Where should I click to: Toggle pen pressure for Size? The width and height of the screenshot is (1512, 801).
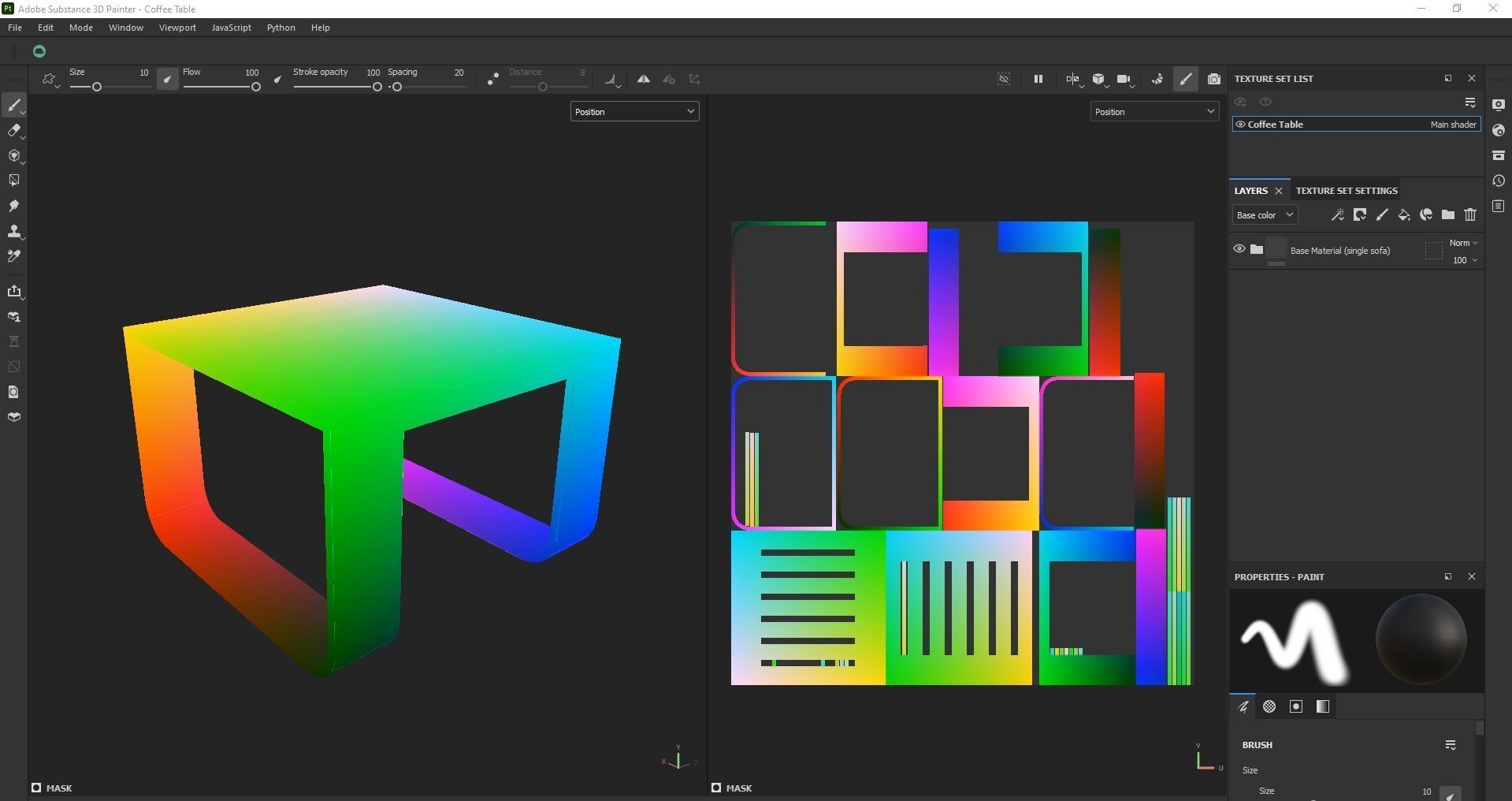pos(167,79)
